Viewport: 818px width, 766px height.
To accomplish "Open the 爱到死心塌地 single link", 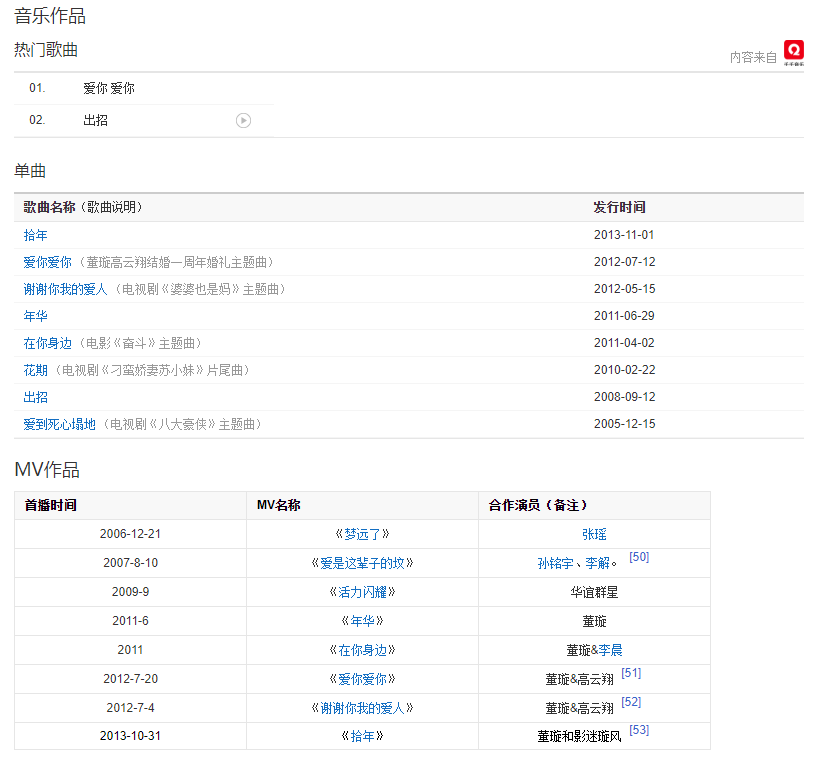I will pos(60,424).
